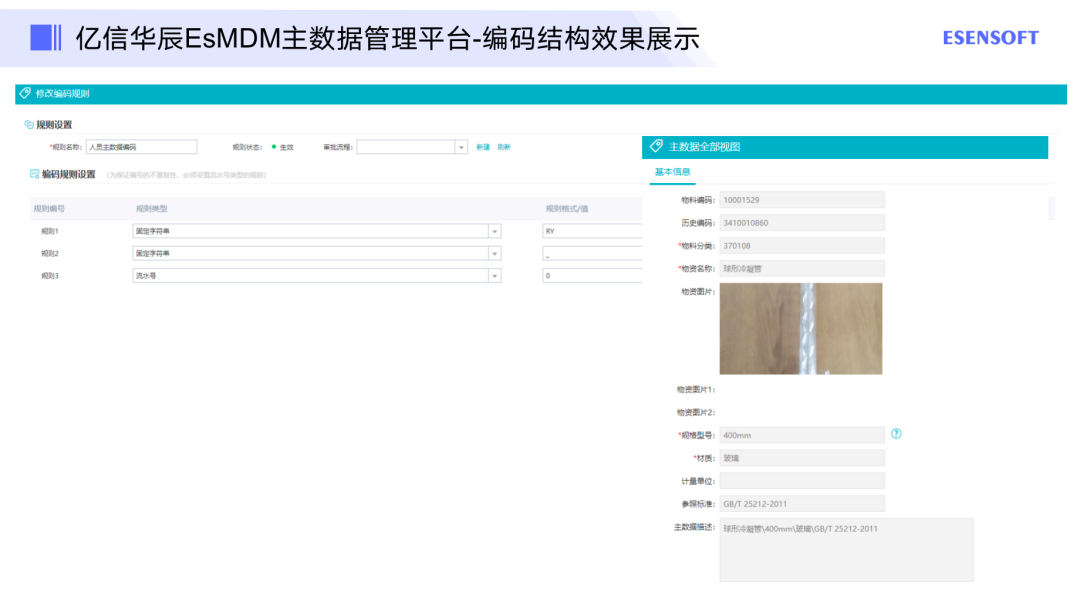
Task: Click the 规则1 row label
Action: [x=50, y=231]
